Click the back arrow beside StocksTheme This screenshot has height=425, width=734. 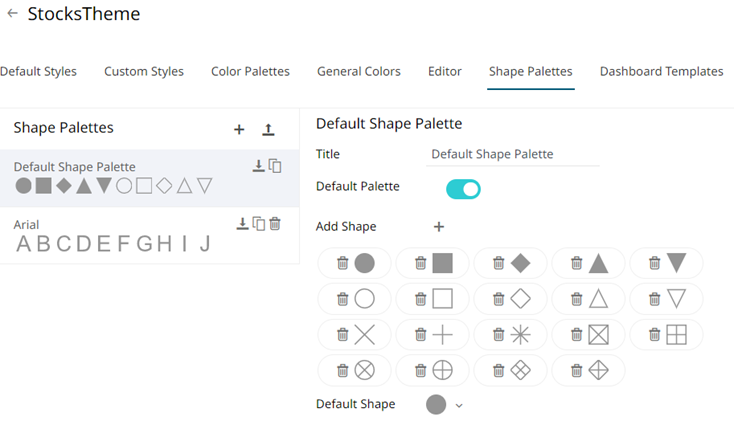pos(12,14)
